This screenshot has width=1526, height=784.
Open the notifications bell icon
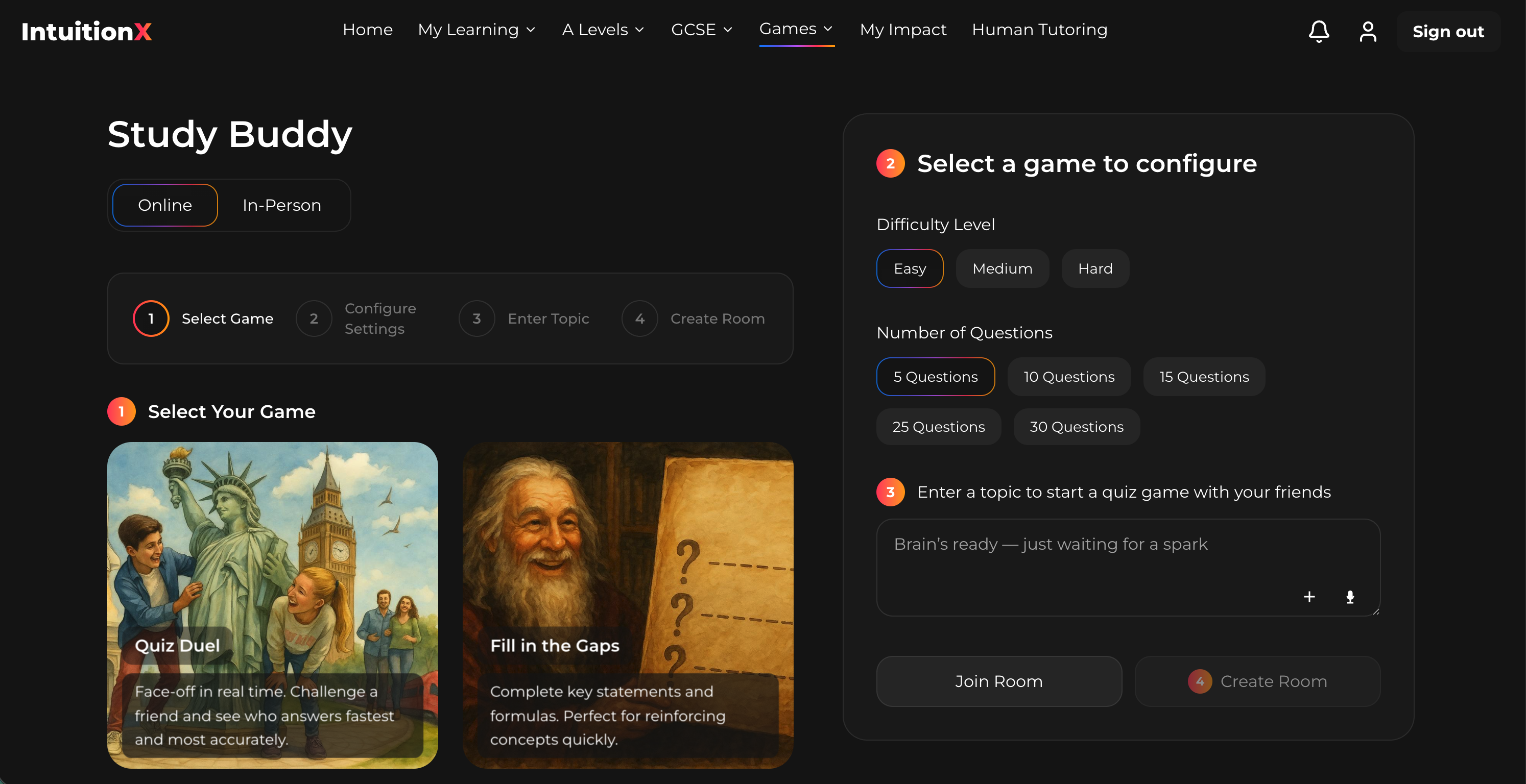(x=1319, y=31)
